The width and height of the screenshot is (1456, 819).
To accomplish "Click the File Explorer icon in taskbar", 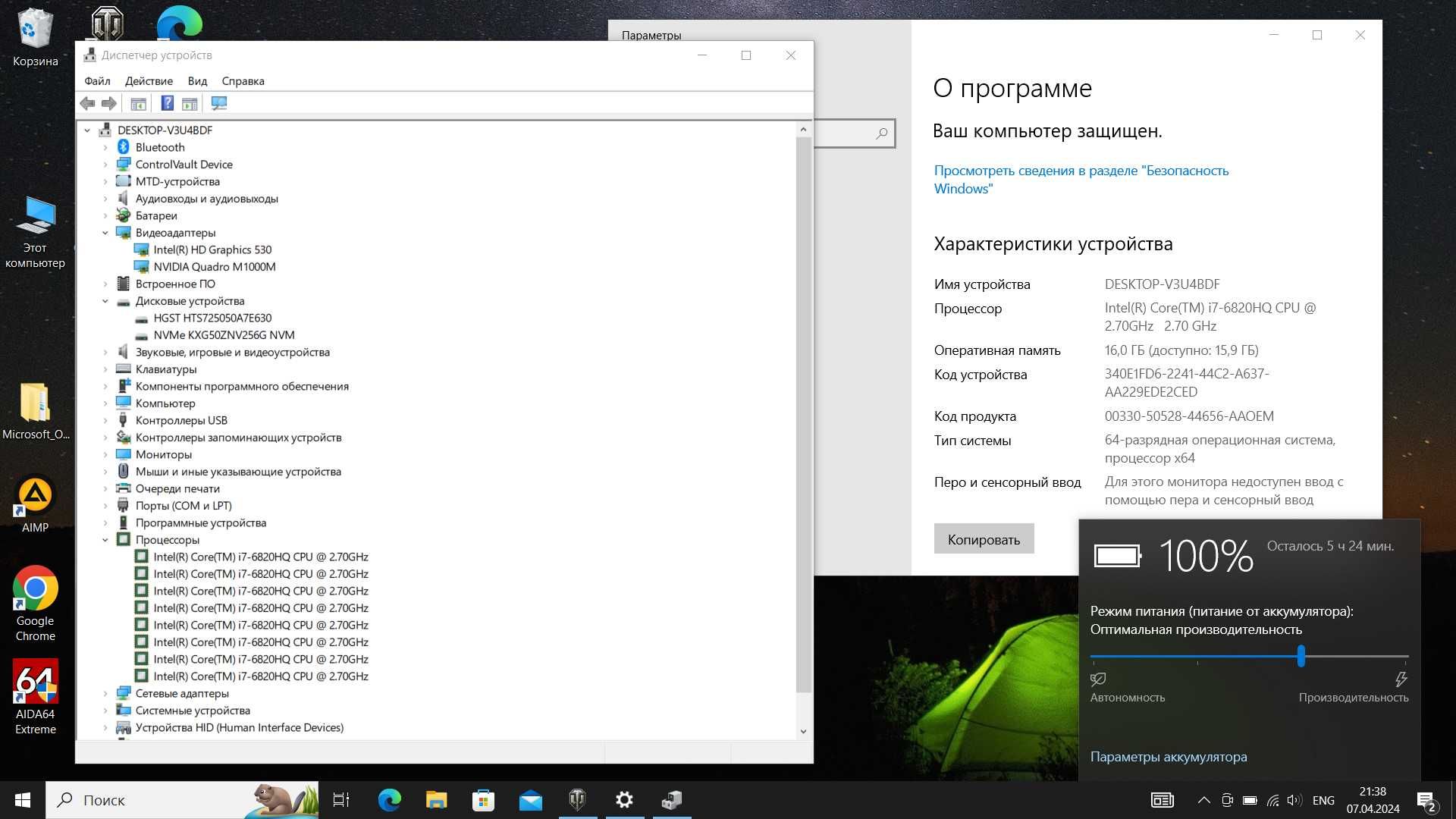I will (x=436, y=799).
